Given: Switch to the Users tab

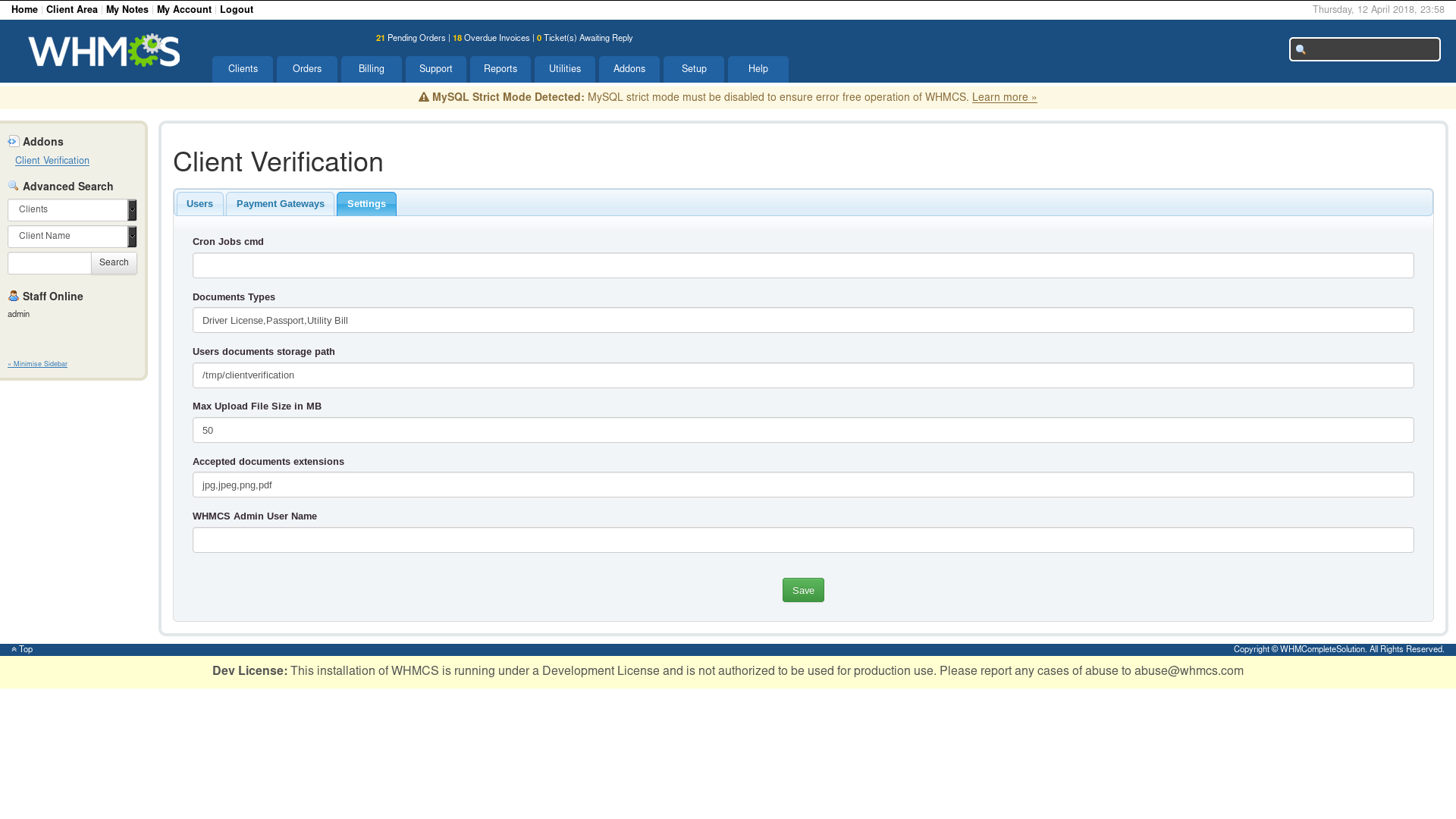Looking at the screenshot, I should click(x=199, y=204).
